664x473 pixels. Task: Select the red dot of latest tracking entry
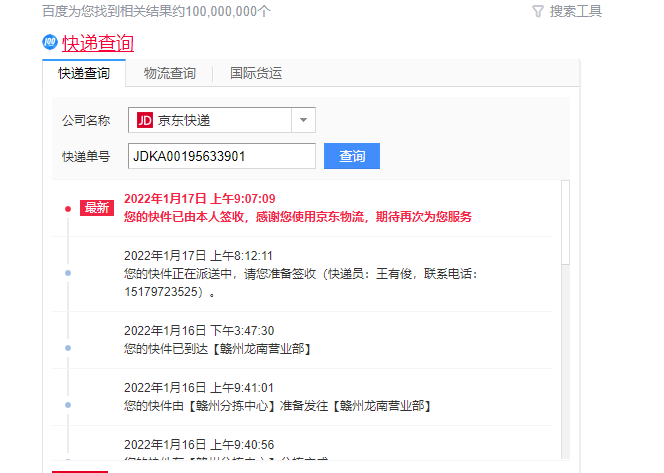[x=68, y=209]
